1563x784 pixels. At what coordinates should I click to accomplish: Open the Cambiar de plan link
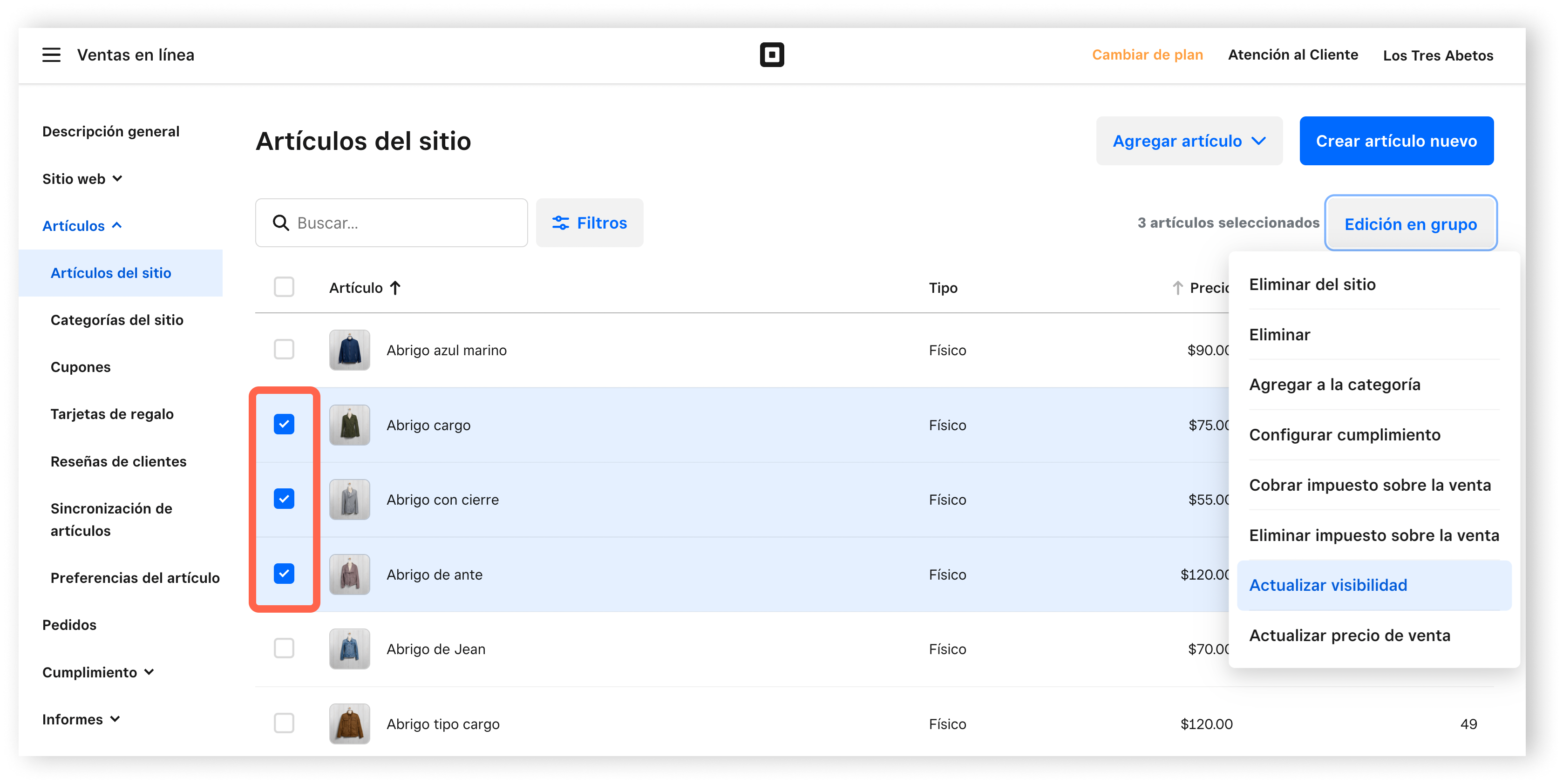[1147, 54]
